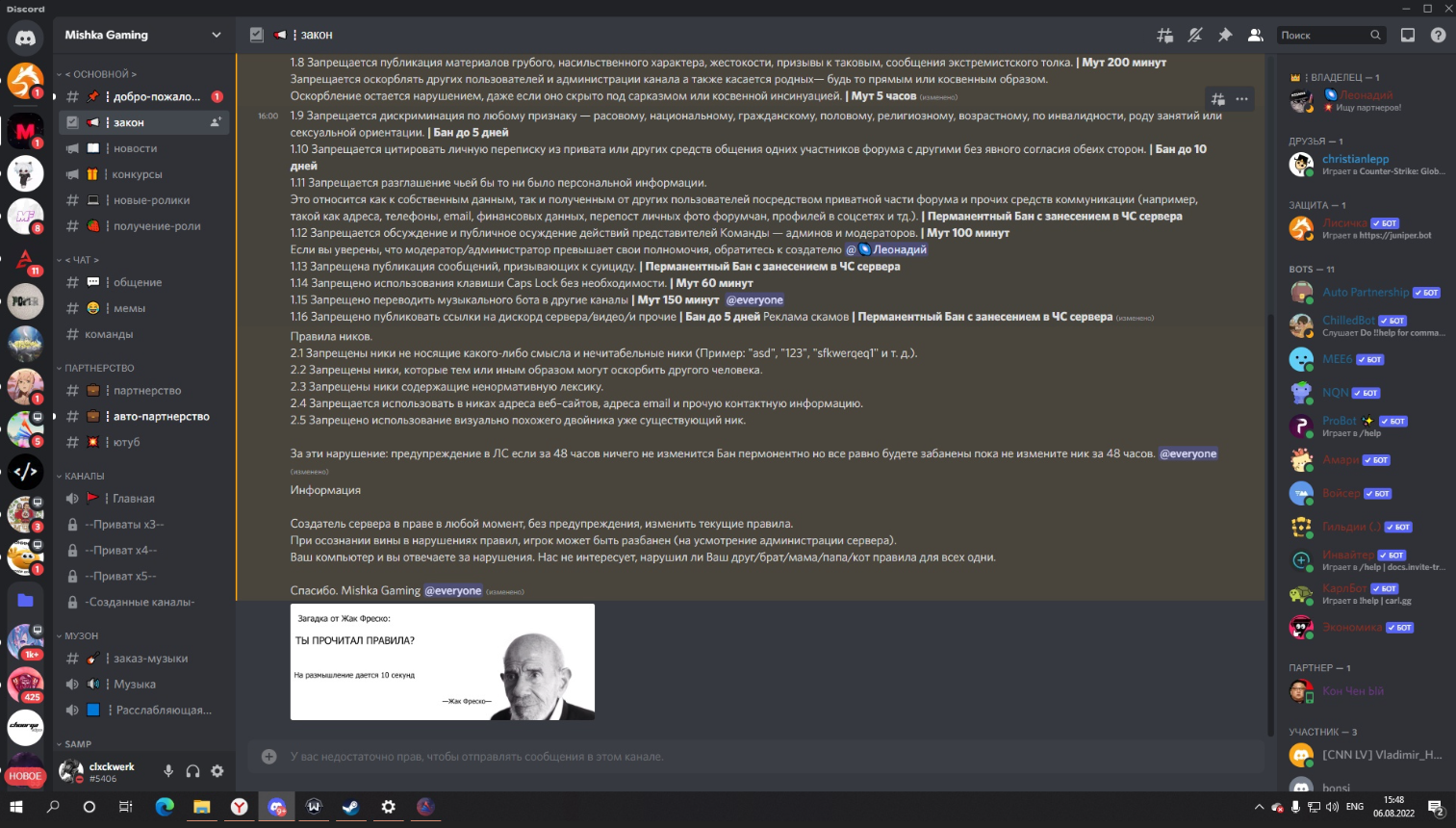Toggle notification settings bell in header
Image resolution: width=1456 pixels, height=828 pixels.
click(x=1195, y=35)
